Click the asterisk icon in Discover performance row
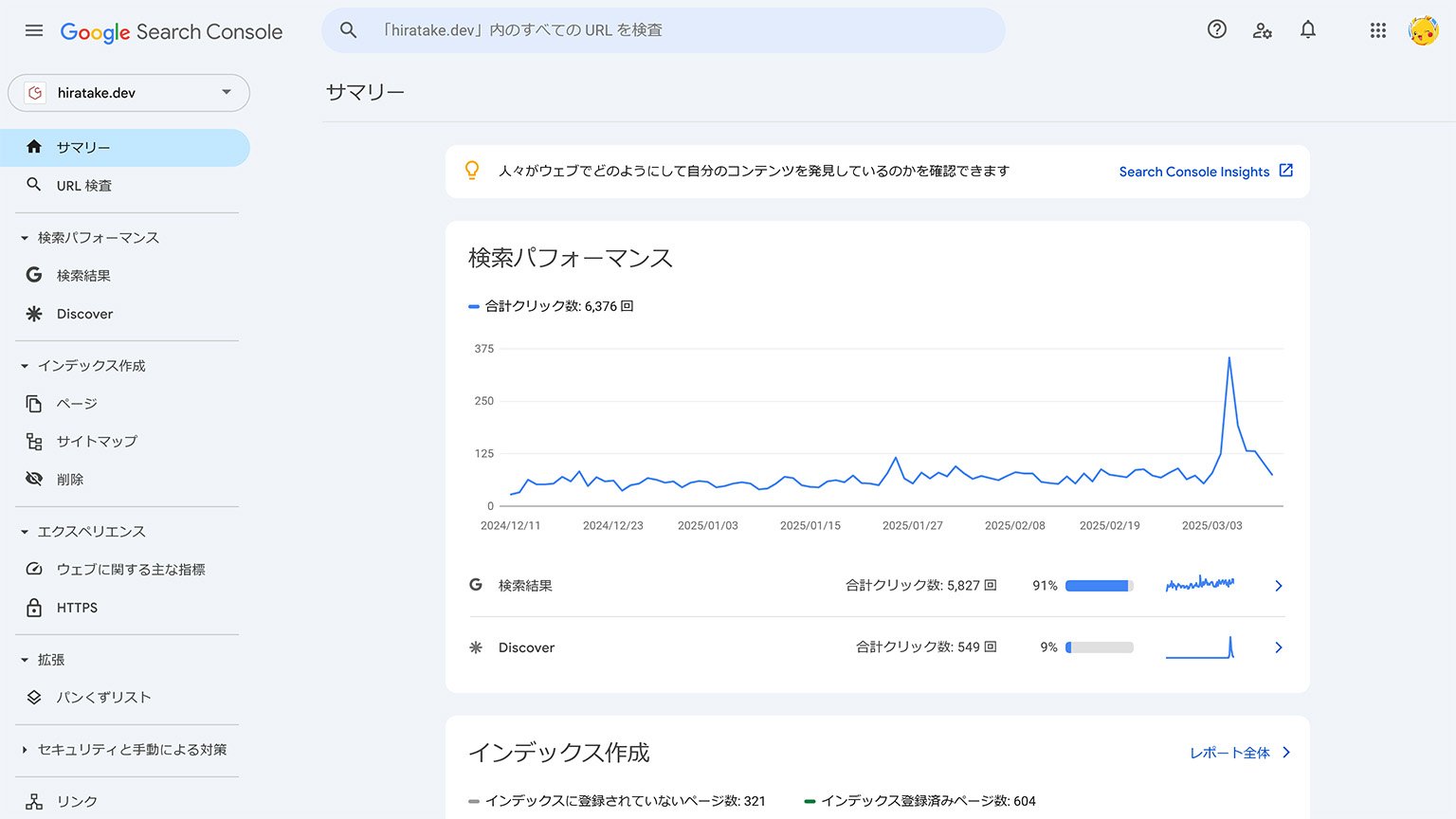 pos(476,647)
